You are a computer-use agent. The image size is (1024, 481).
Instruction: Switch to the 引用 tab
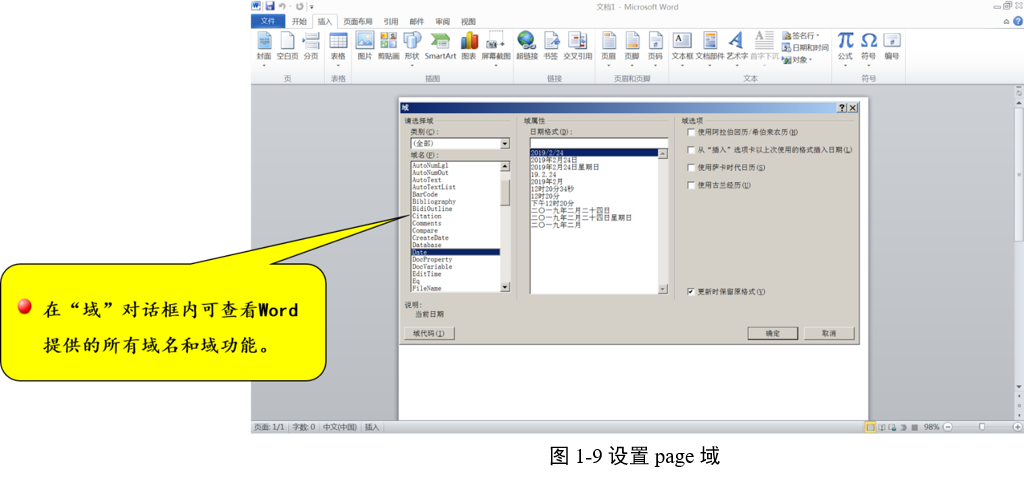point(391,22)
